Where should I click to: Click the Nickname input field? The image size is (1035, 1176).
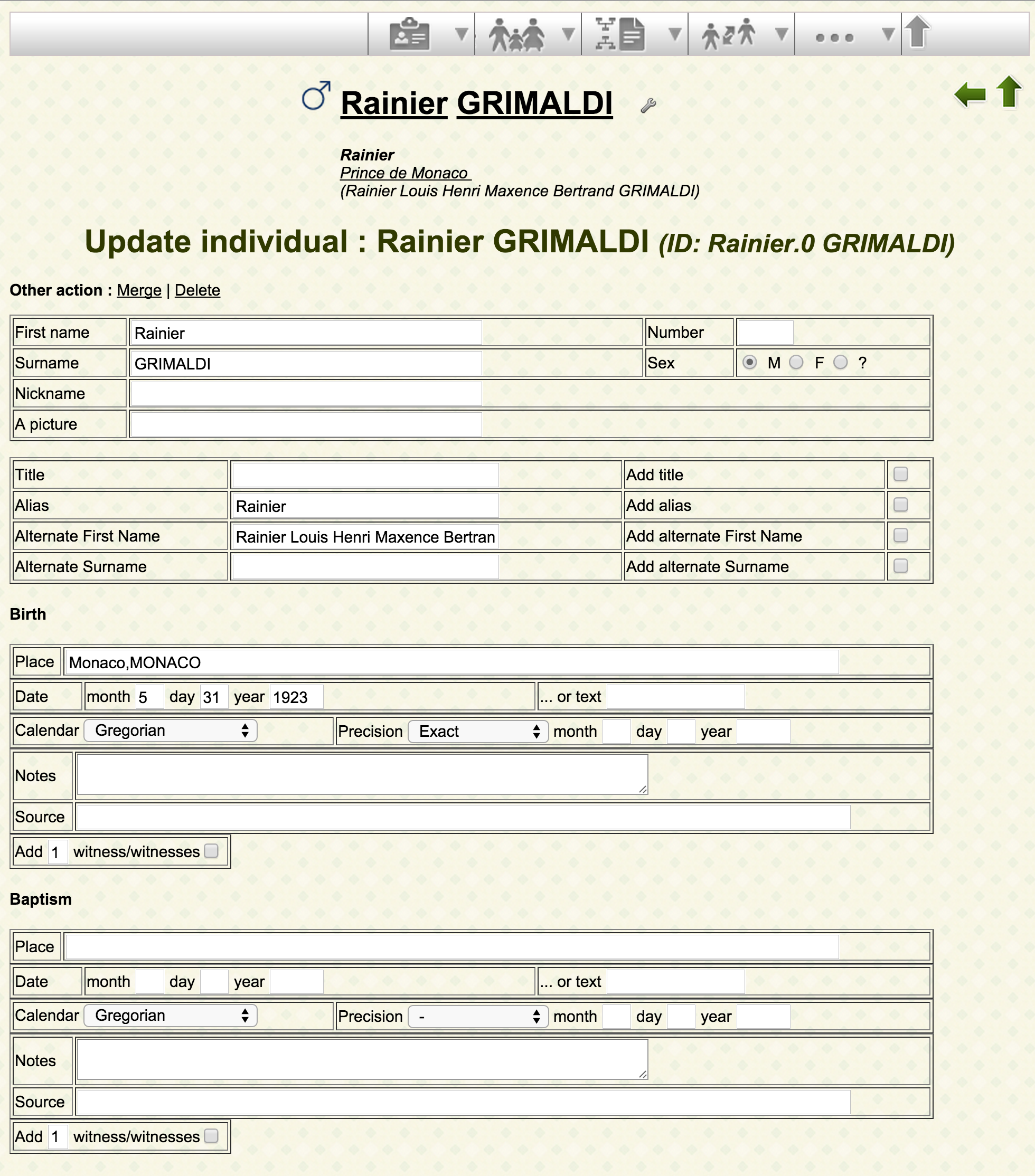click(306, 394)
